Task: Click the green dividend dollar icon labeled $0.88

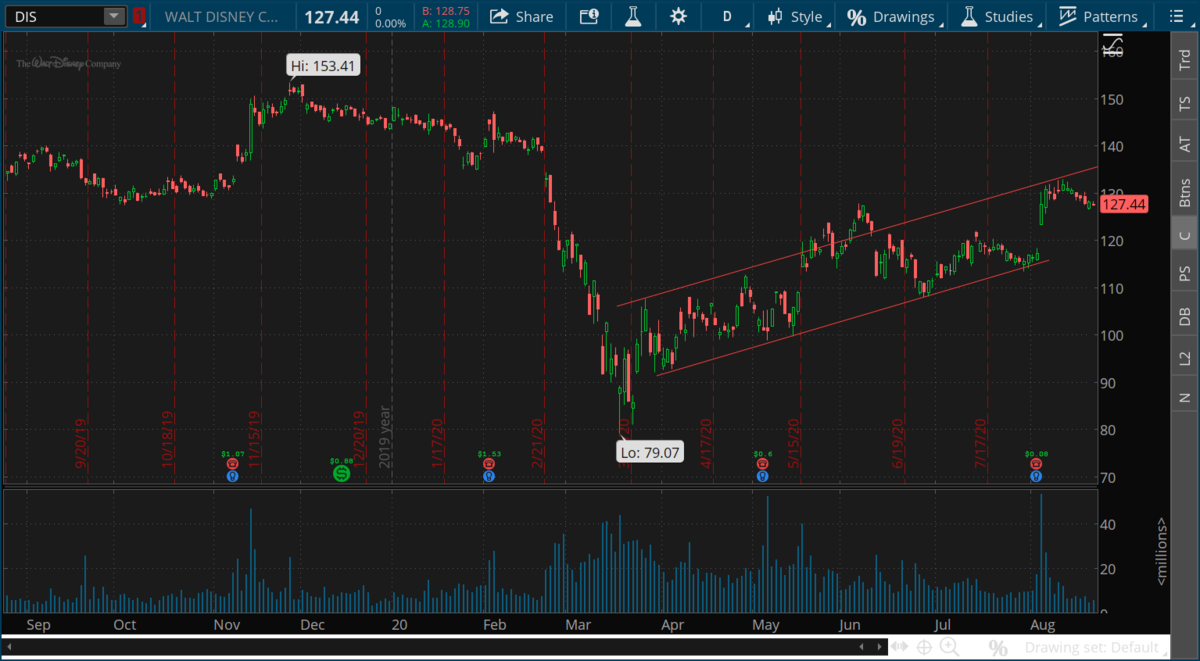Action: point(341,473)
